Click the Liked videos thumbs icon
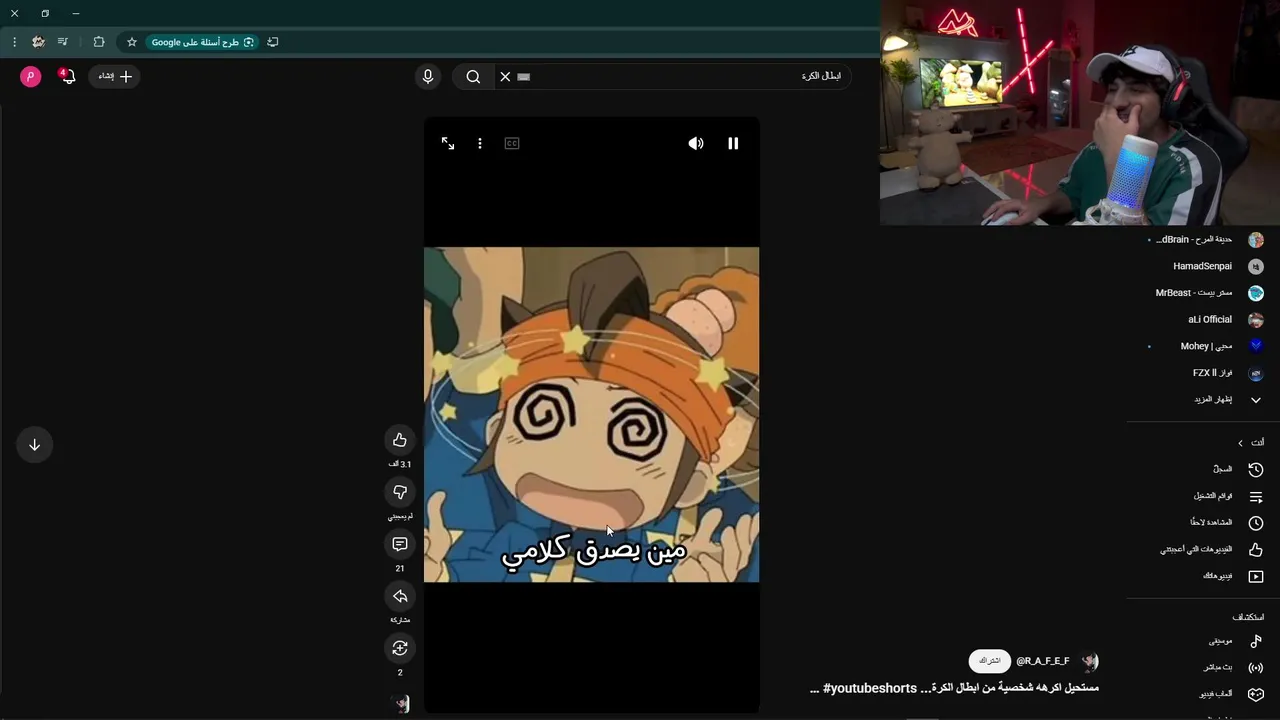 1256,549
